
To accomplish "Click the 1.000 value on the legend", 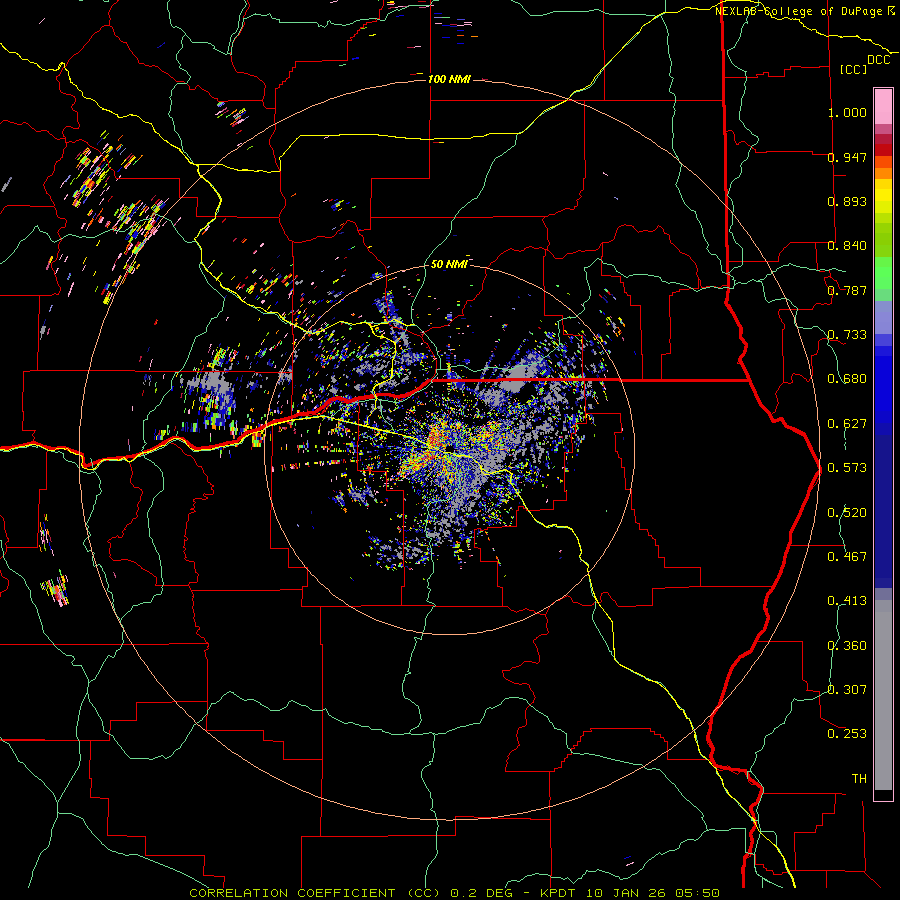I will (x=847, y=112).
